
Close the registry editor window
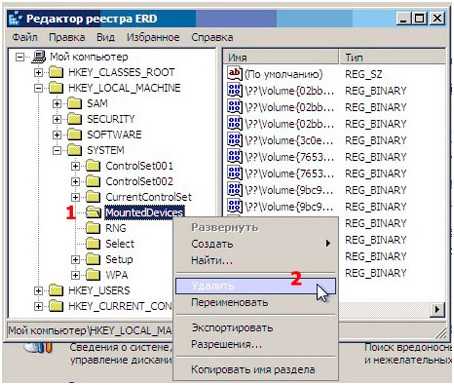437,18
